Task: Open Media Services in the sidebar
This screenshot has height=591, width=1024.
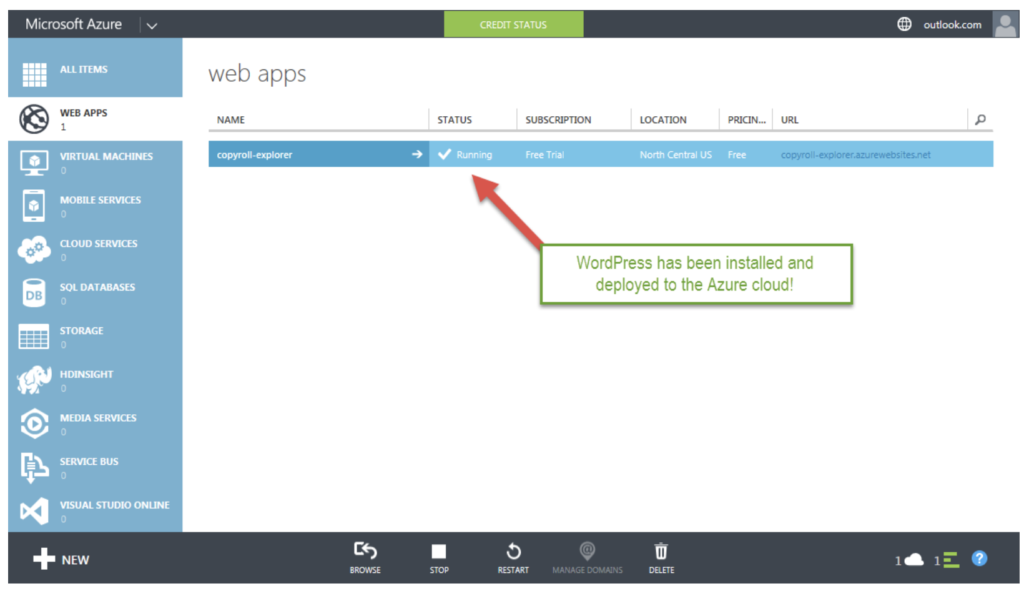Action: click(x=95, y=424)
